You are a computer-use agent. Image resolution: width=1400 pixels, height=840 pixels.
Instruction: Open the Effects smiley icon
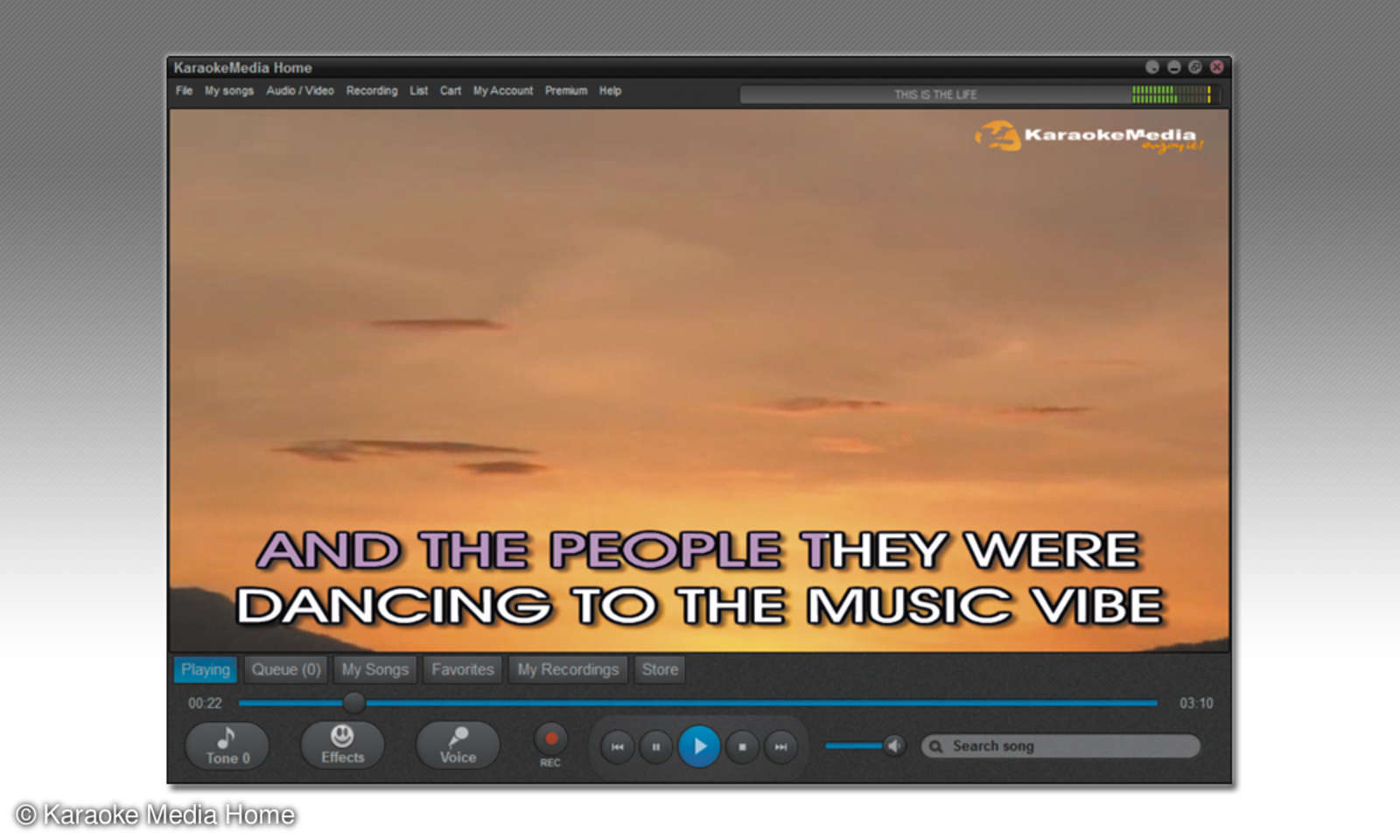(341, 735)
